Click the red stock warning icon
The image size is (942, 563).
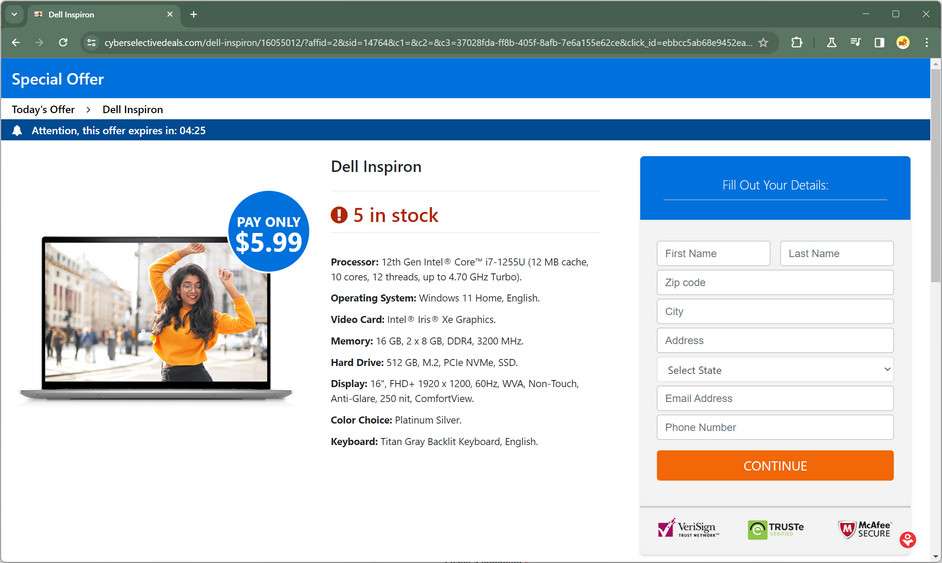(x=339, y=215)
